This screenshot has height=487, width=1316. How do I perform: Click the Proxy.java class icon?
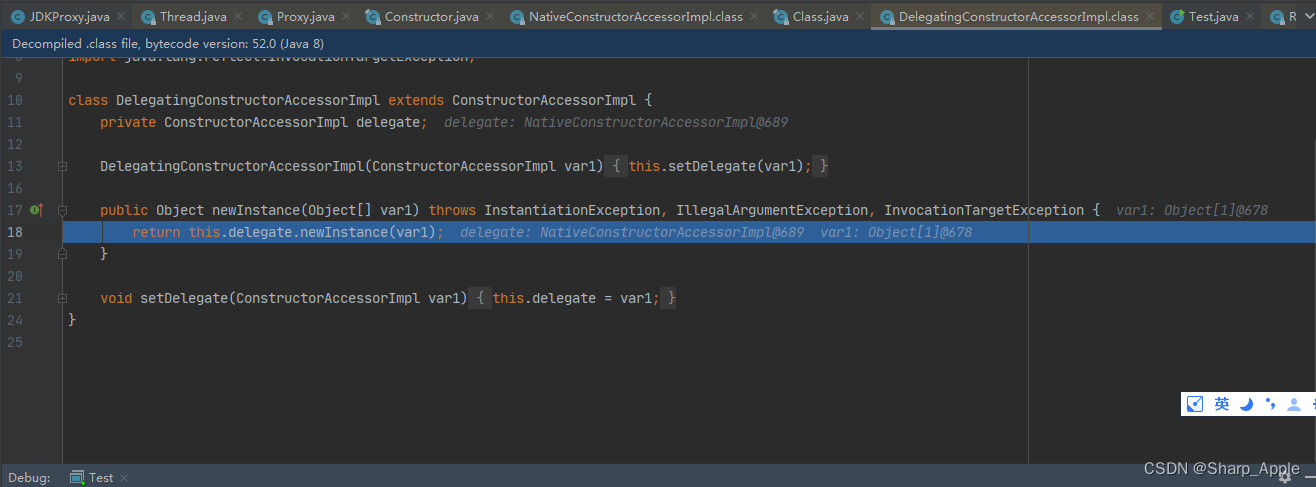tap(265, 17)
